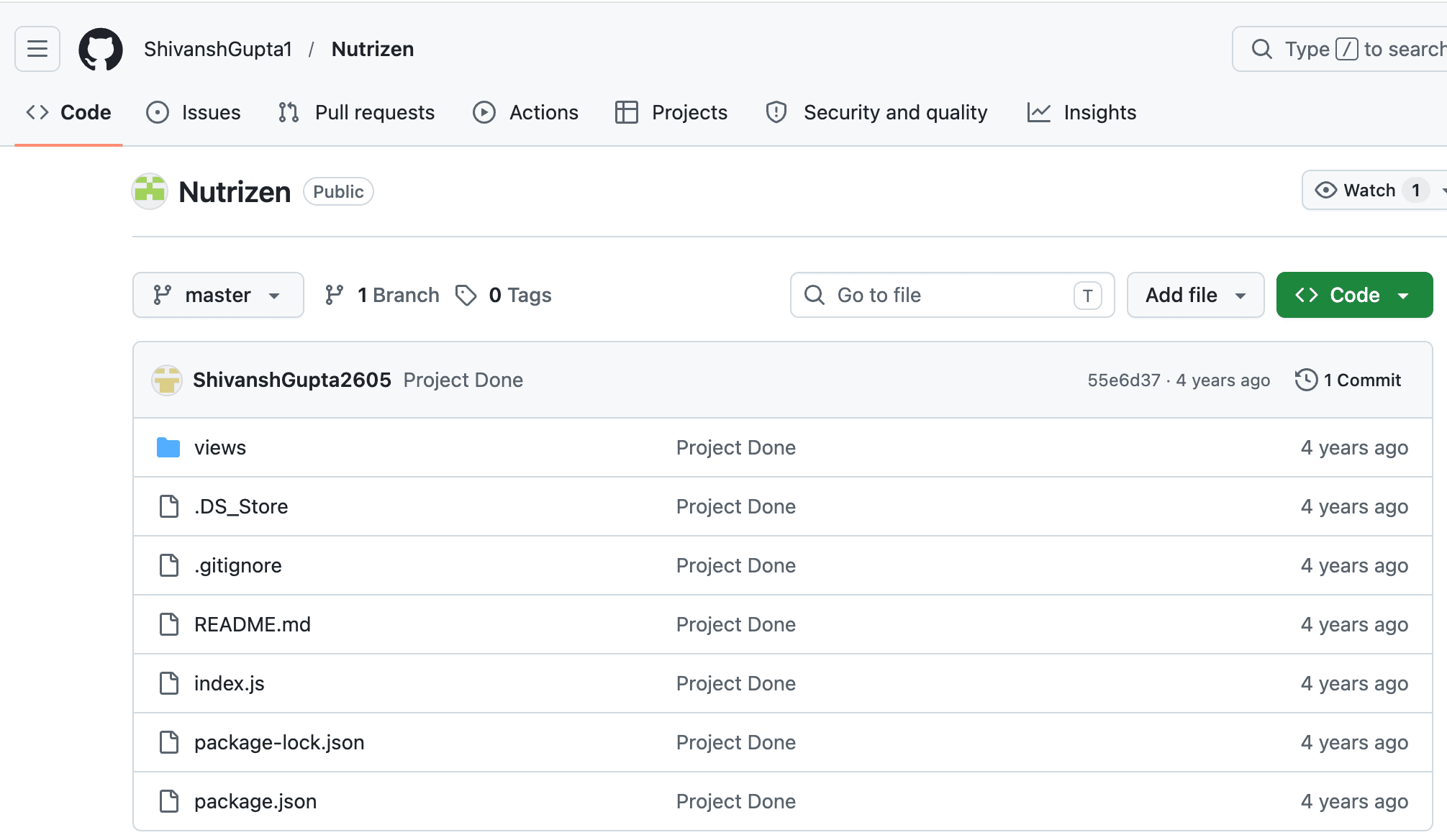The width and height of the screenshot is (1447, 840).
Task: Click Project Done message in index.js row
Action: 736,683
